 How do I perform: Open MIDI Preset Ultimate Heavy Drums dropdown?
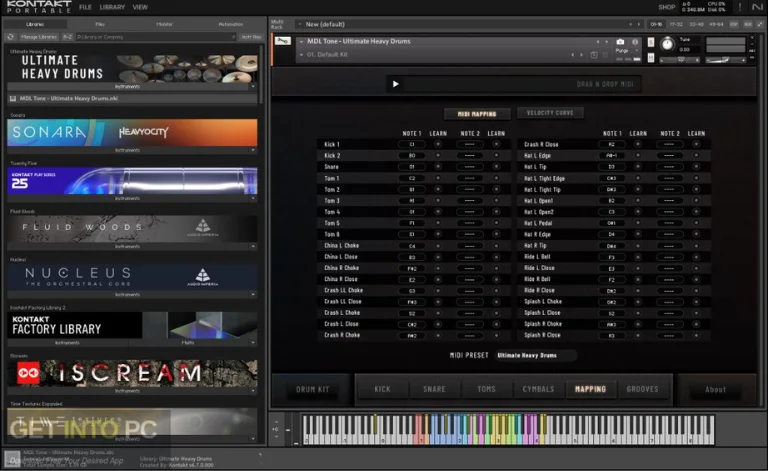coord(536,355)
